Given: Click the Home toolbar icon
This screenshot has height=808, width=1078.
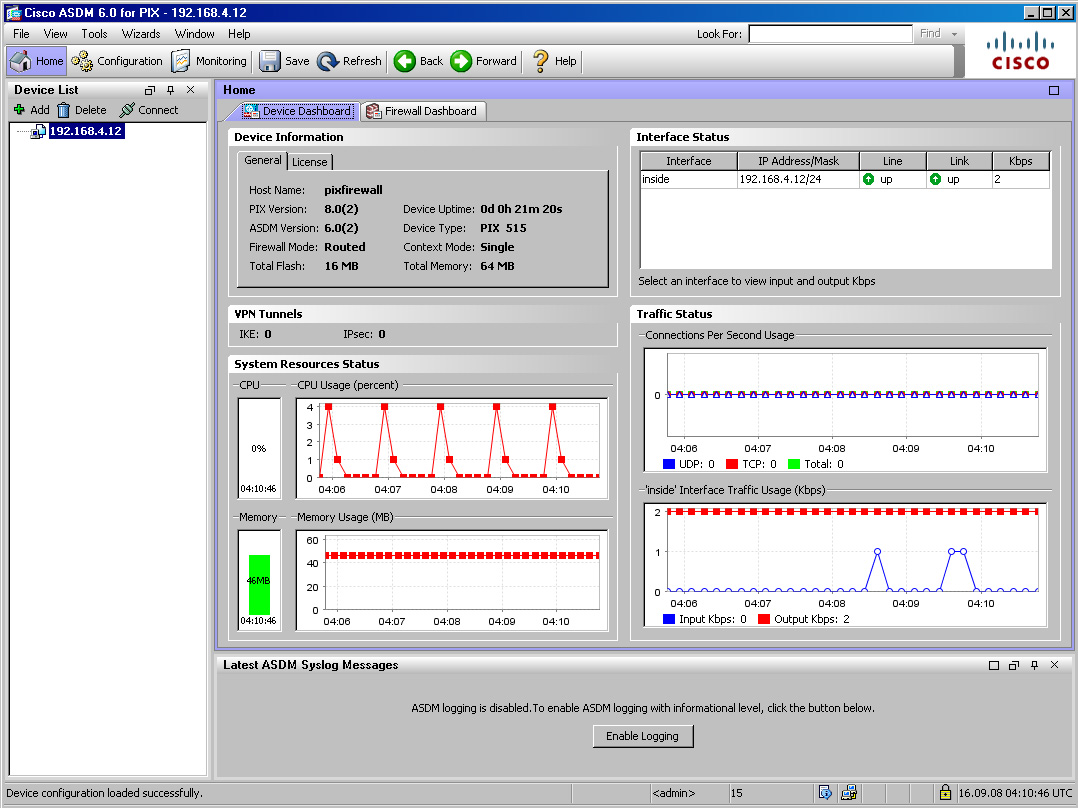Looking at the screenshot, I should [37, 61].
